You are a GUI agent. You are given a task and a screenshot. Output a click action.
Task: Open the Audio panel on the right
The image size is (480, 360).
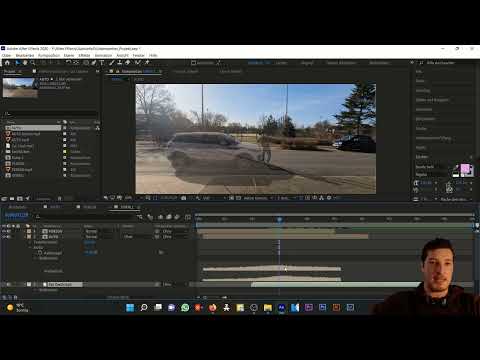[x=420, y=81]
